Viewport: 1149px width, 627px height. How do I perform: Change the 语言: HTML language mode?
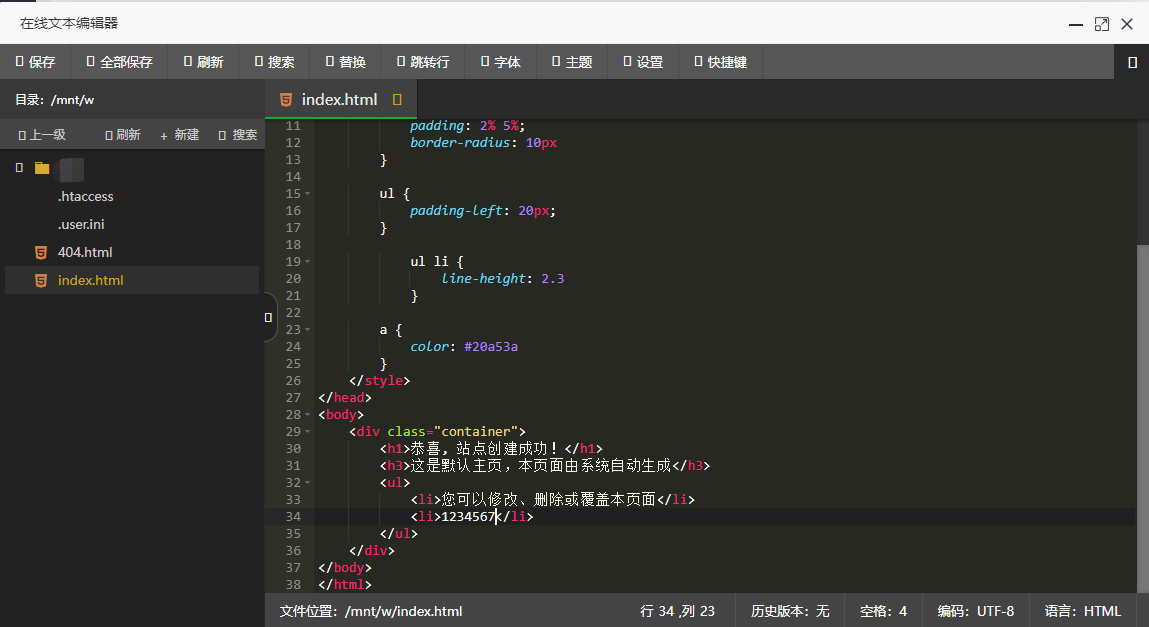pos(1082,612)
